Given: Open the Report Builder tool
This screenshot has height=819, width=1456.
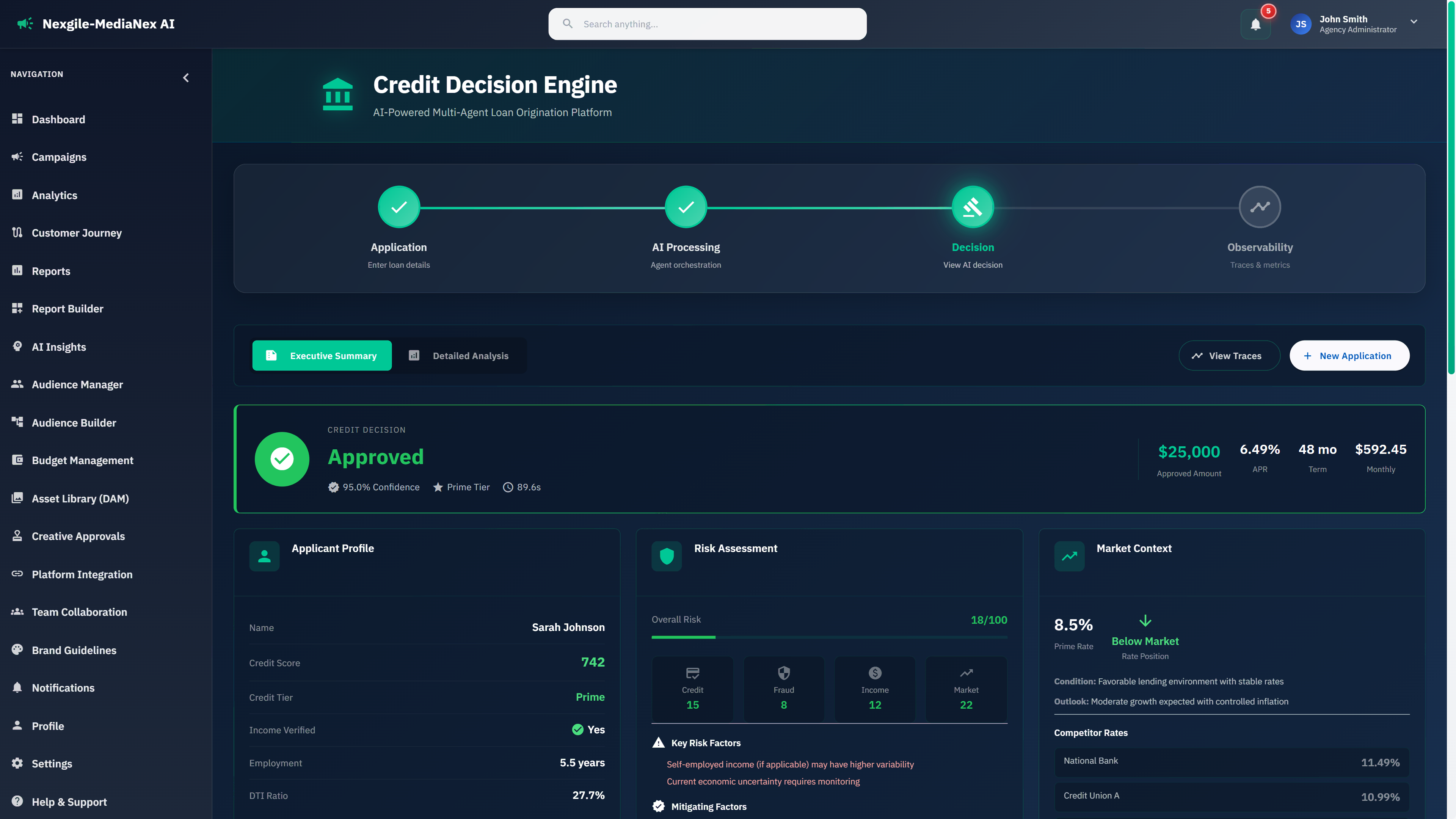Looking at the screenshot, I should tap(67, 309).
